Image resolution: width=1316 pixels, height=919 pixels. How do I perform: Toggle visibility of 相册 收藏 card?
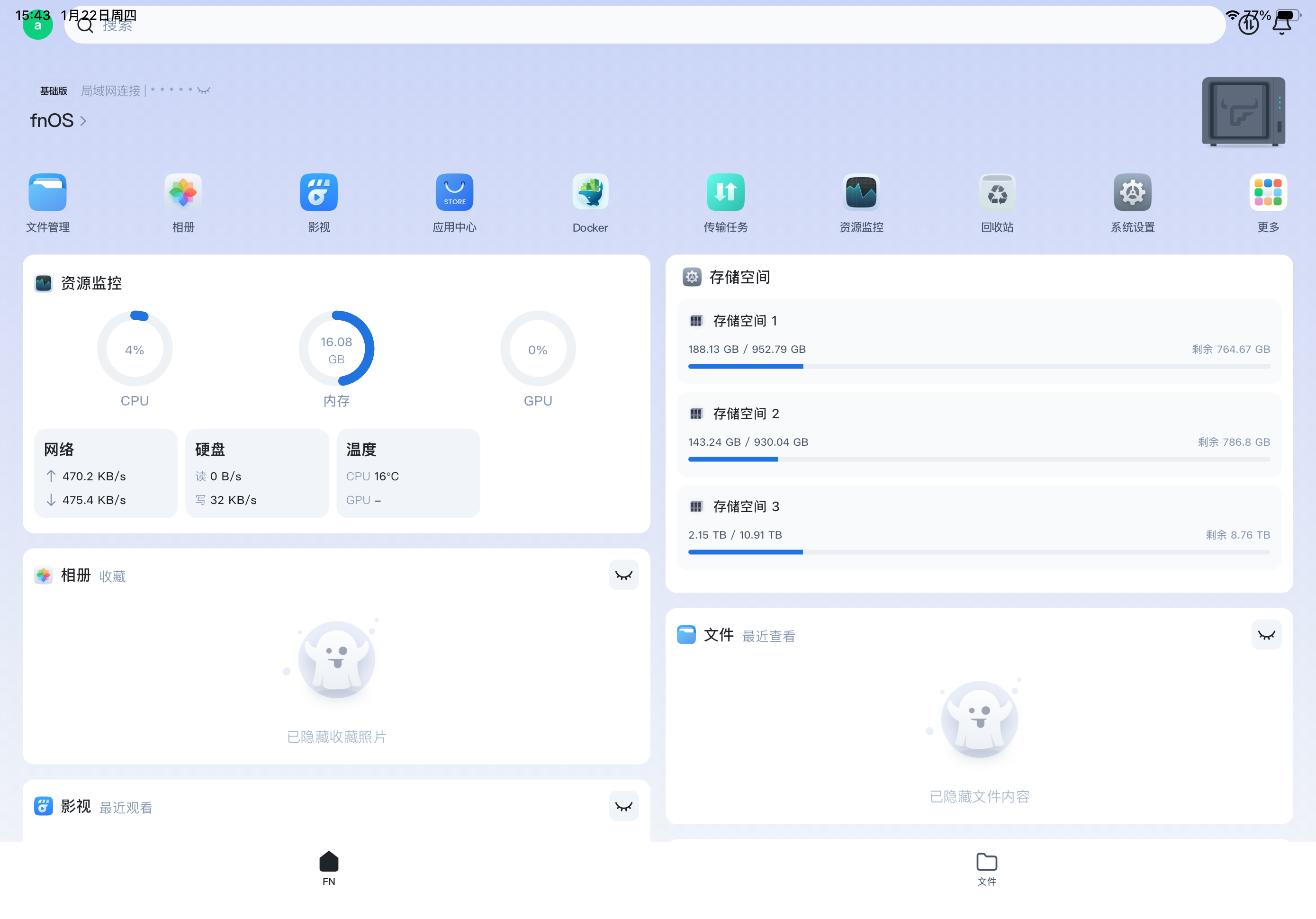[x=623, y=575]
